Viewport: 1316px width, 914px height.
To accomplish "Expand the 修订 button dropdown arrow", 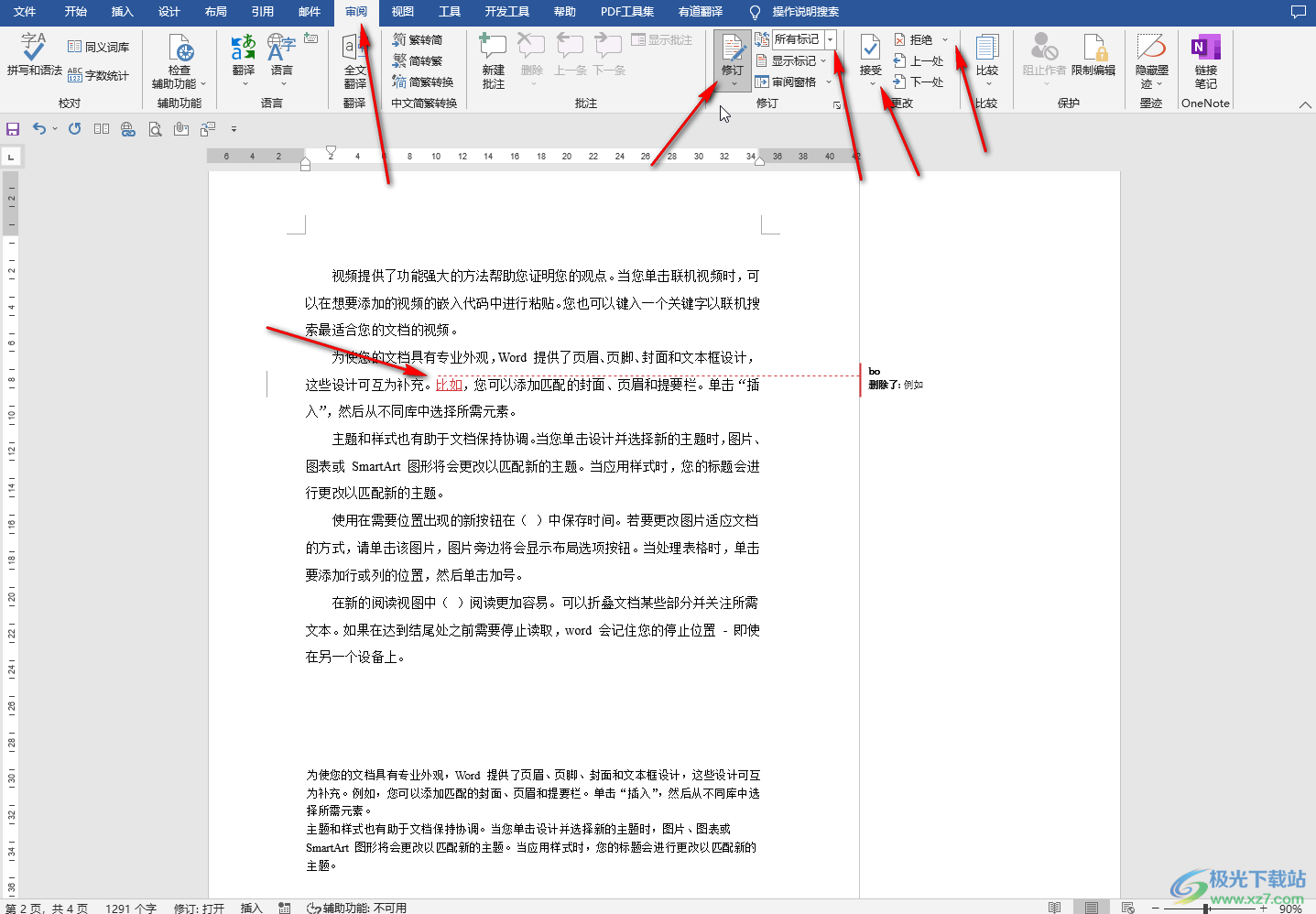I will 733,84.
